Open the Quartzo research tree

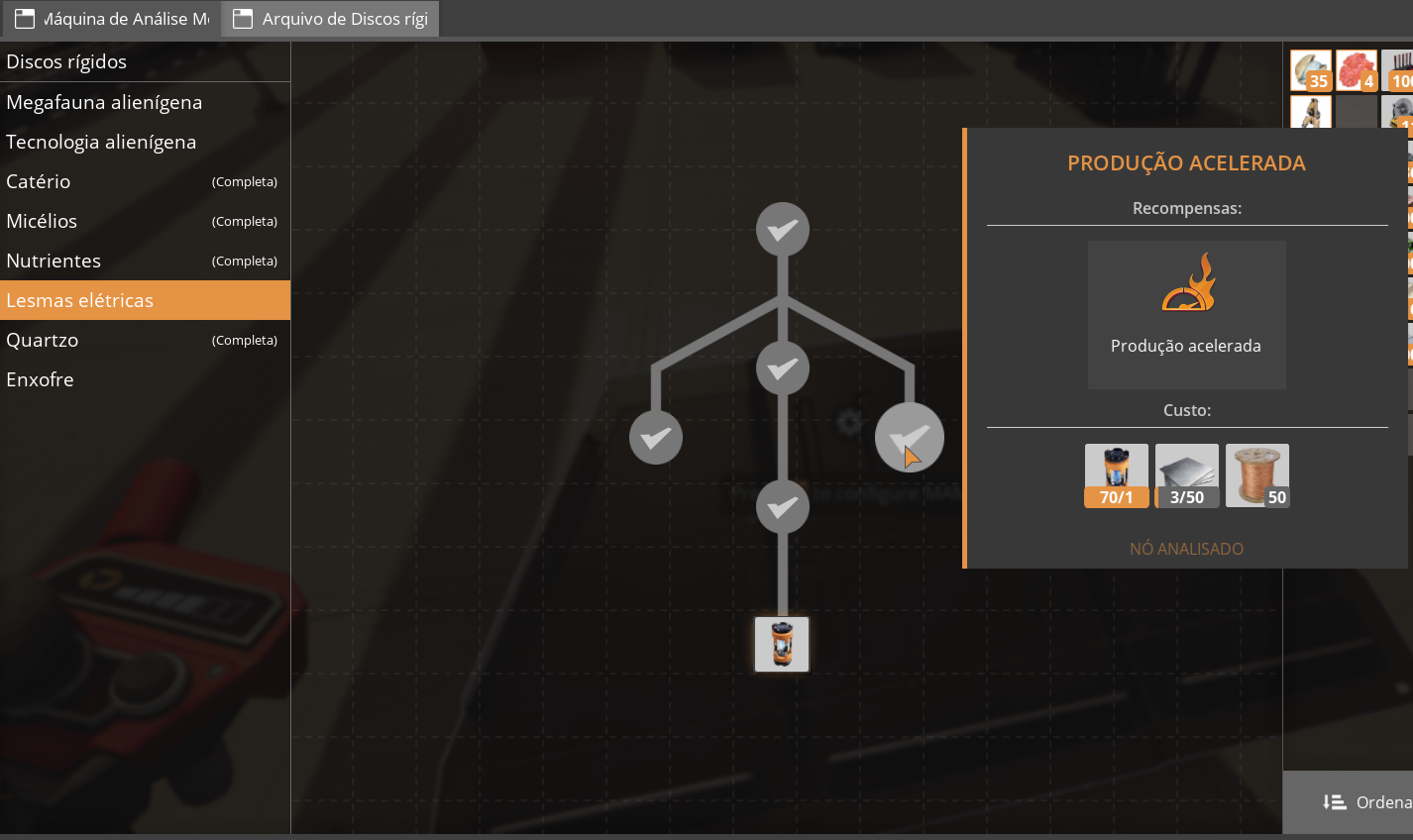[145, 340]
